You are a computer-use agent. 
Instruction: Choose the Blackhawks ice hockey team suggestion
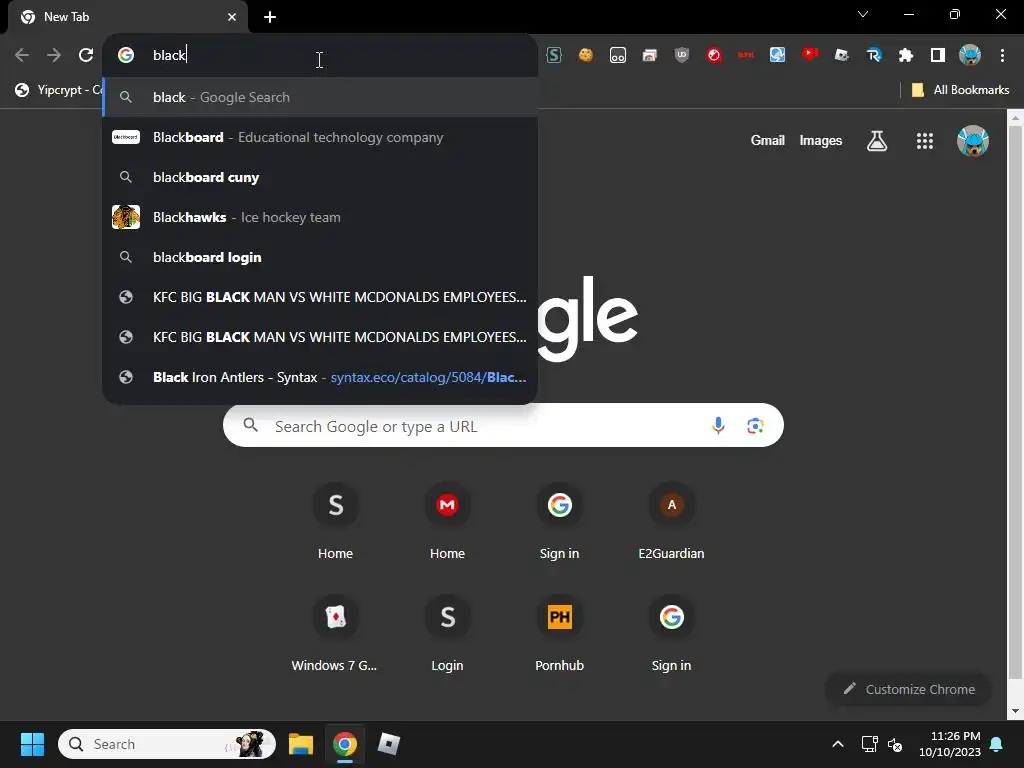point(320,217)
